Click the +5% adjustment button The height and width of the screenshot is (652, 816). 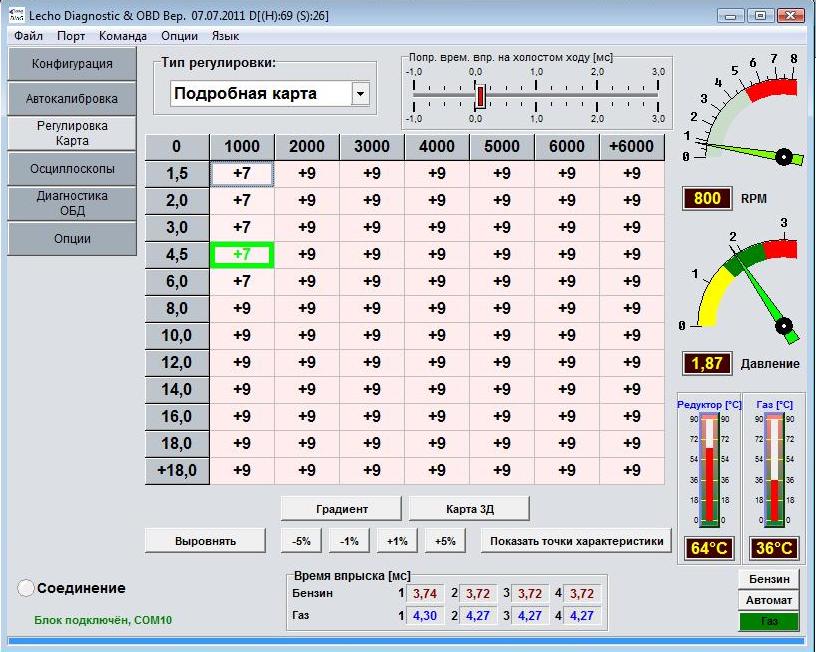[445, 541]
